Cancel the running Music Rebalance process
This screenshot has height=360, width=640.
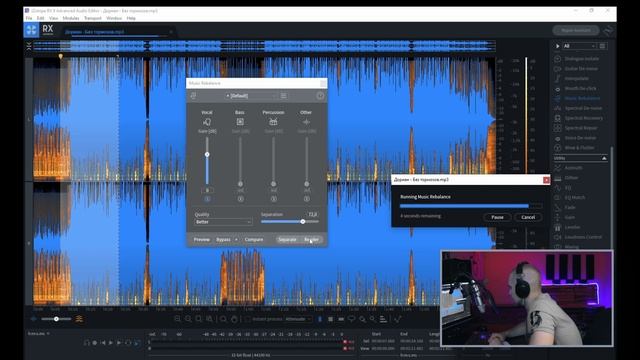[528, 217]
